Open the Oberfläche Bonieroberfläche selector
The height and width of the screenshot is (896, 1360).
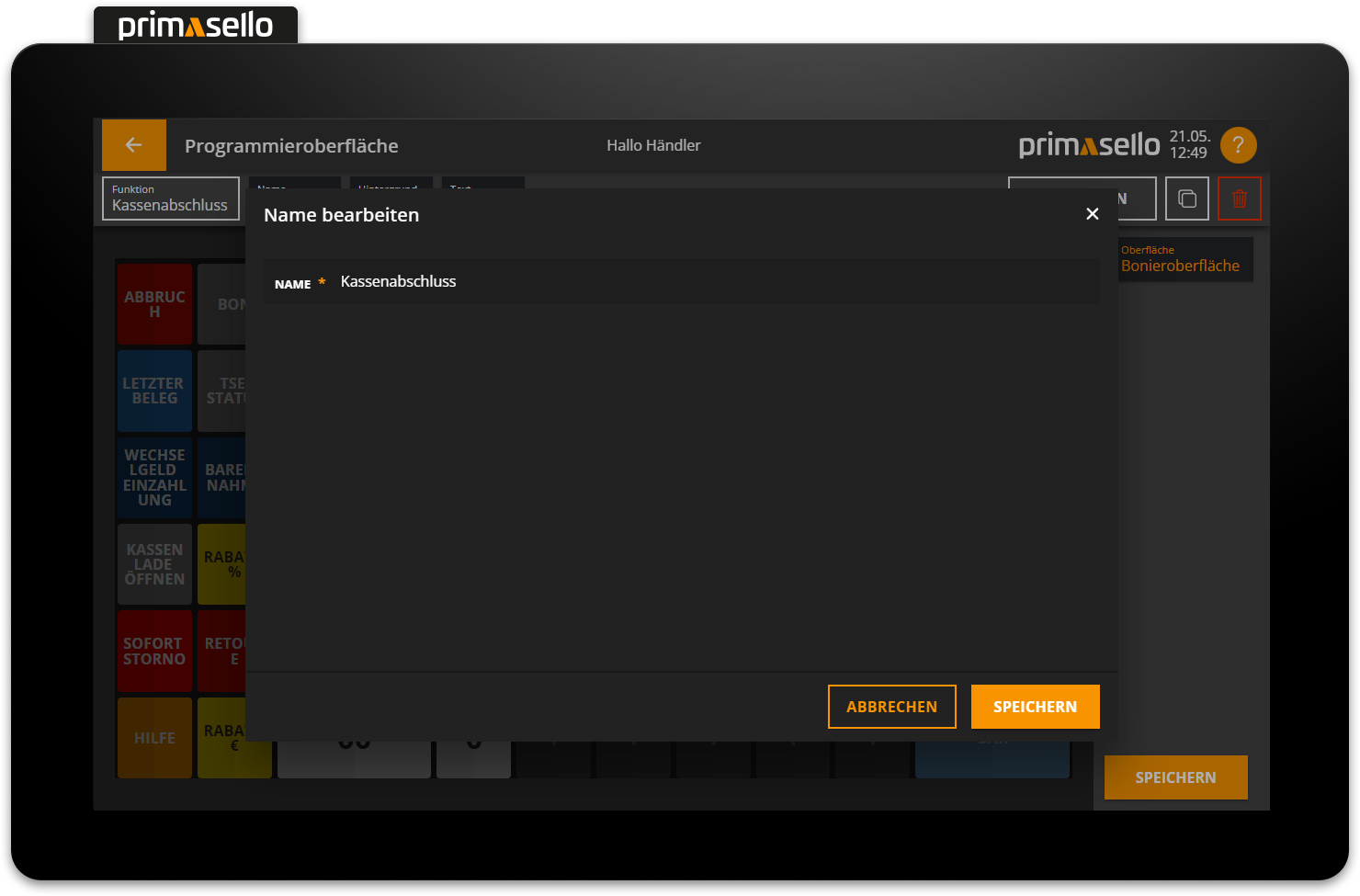click(x=1185, y=258)
